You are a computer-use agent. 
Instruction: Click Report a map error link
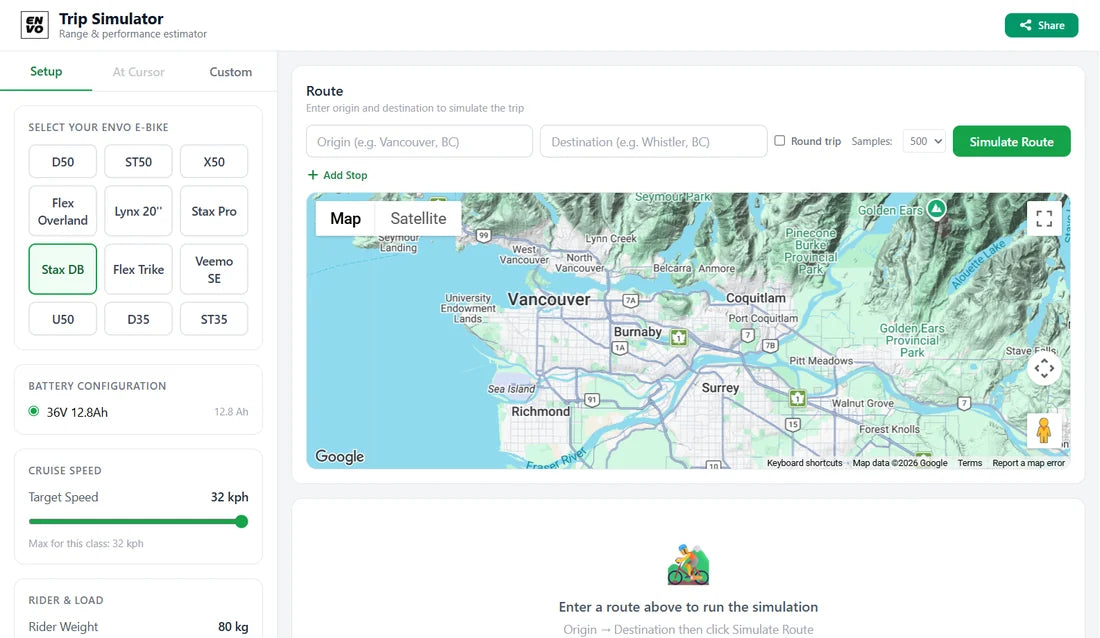click(x=1028, y=463)
